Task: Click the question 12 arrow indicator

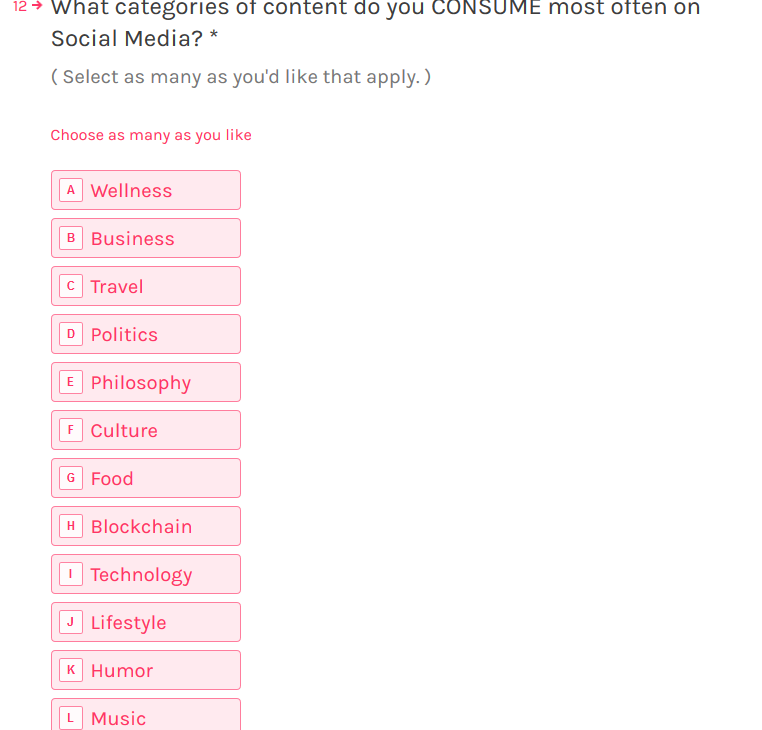Action: click(37, 6)
